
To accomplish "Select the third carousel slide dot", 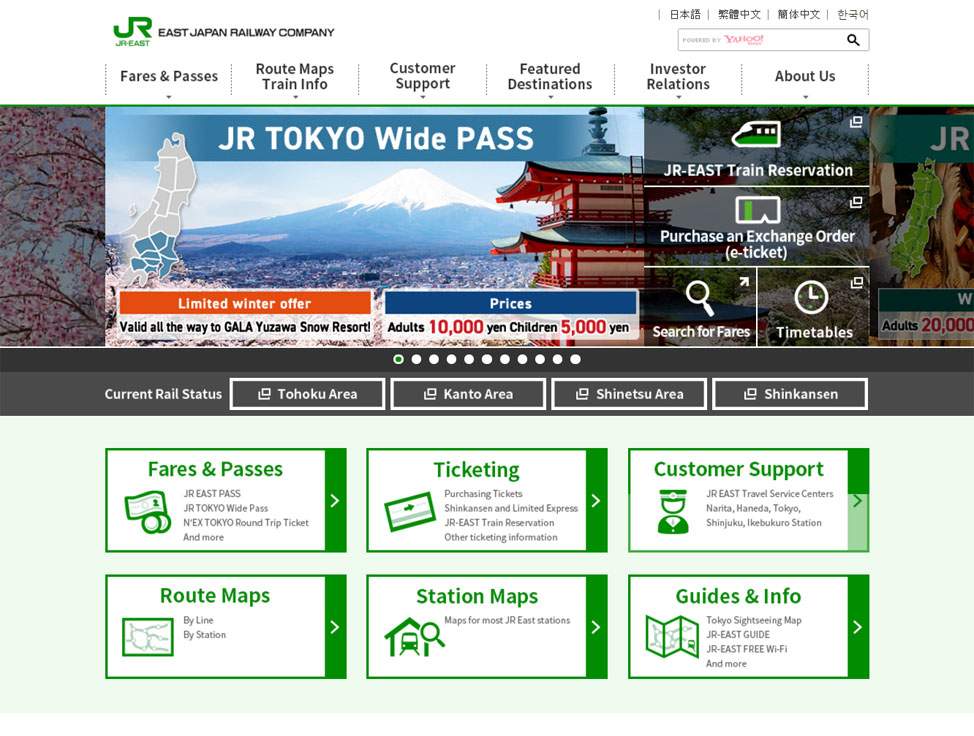I will (x=434, y=359).
